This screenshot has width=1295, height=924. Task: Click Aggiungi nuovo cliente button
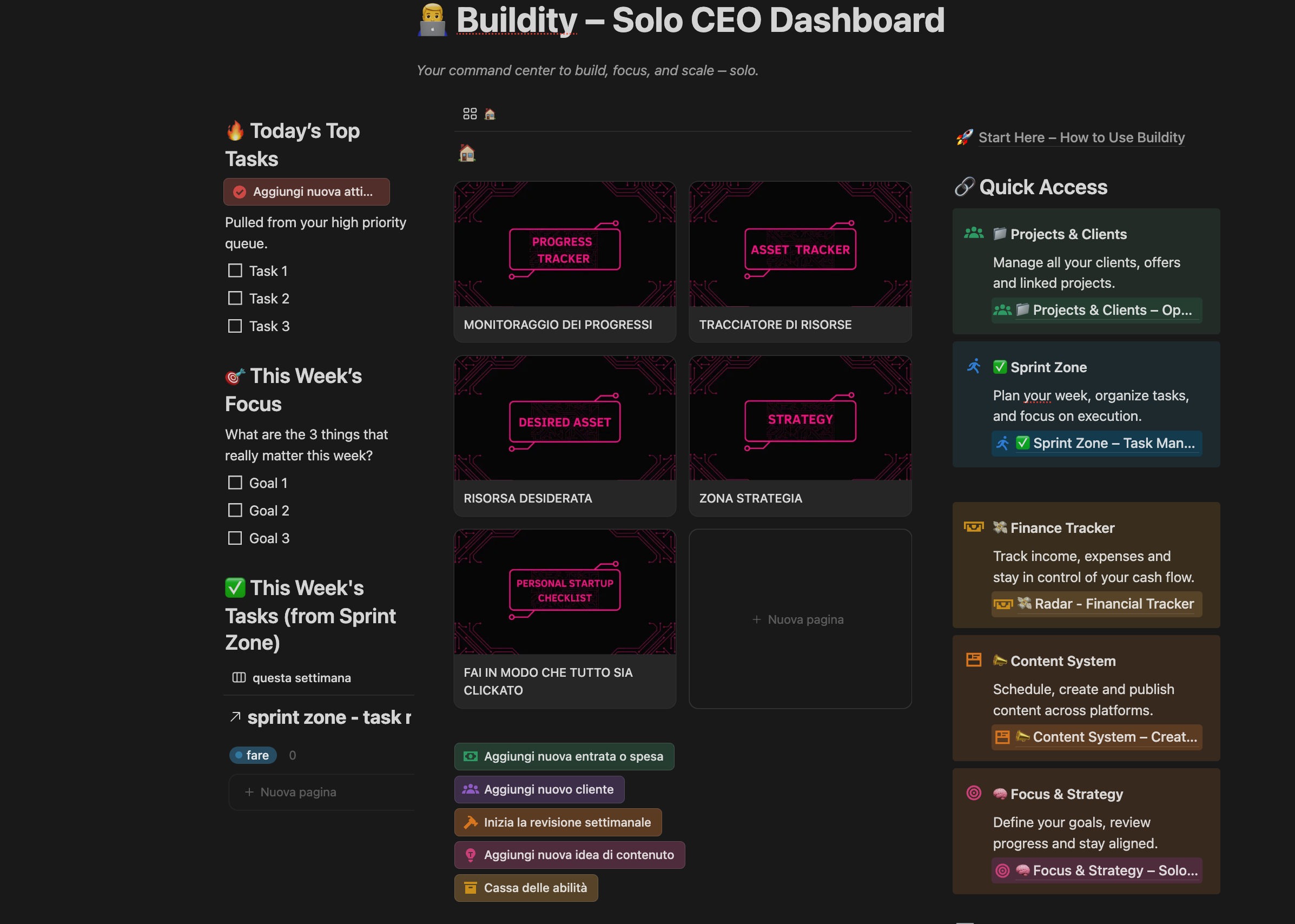click(x=539, y=789)
